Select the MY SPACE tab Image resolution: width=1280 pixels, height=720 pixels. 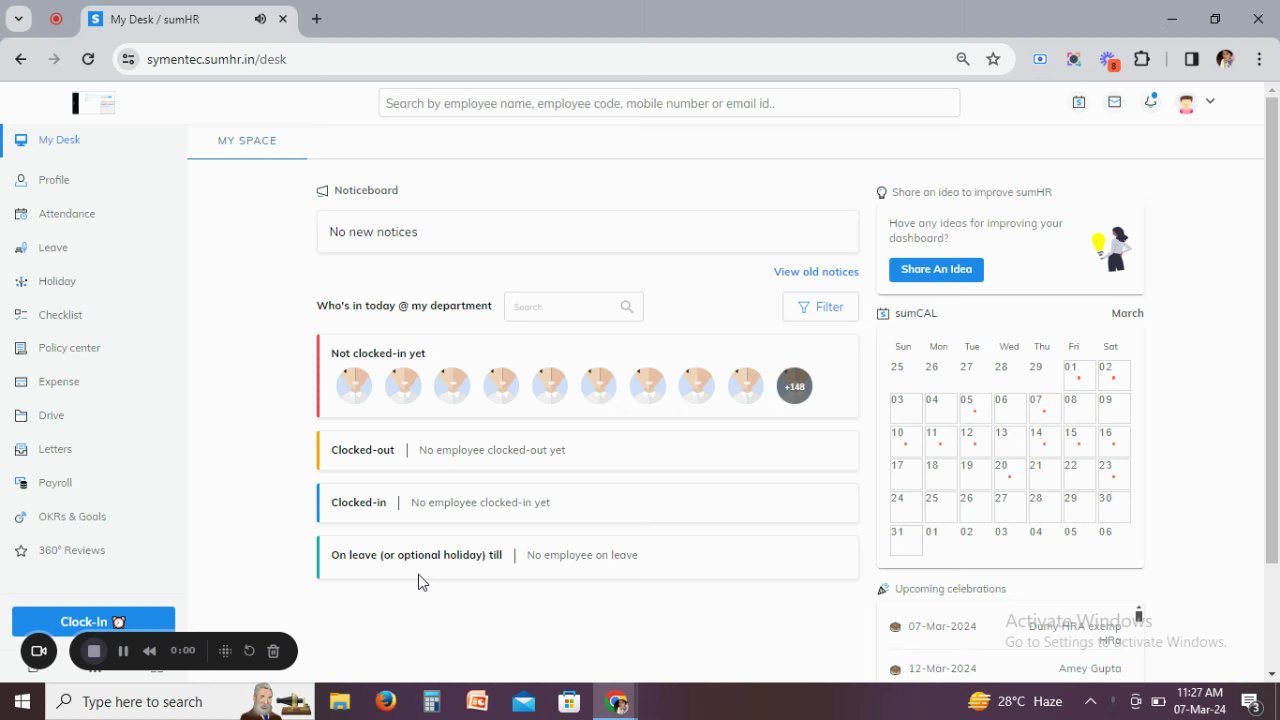[x=247, y=141]
